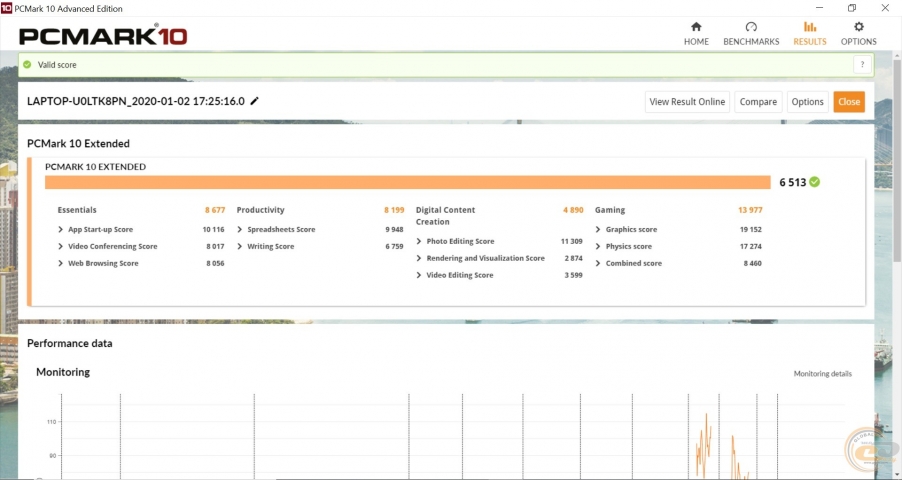Viewport: 902px width, 480px height.
Task: Minimize the PCMark 10 window
Action: pos(819,8)
